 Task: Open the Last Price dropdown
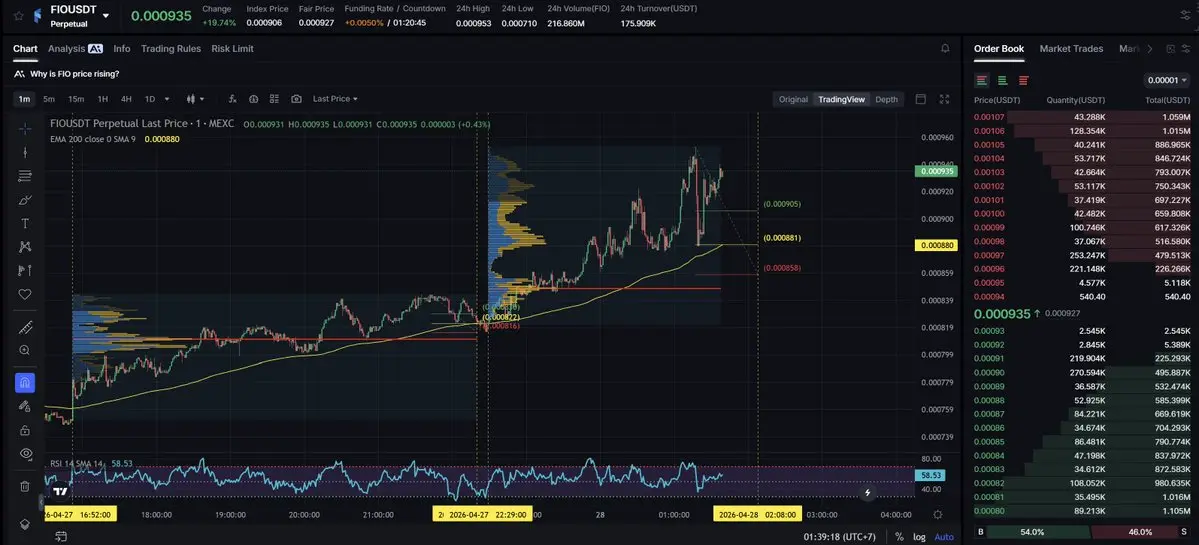coord(335,99)
